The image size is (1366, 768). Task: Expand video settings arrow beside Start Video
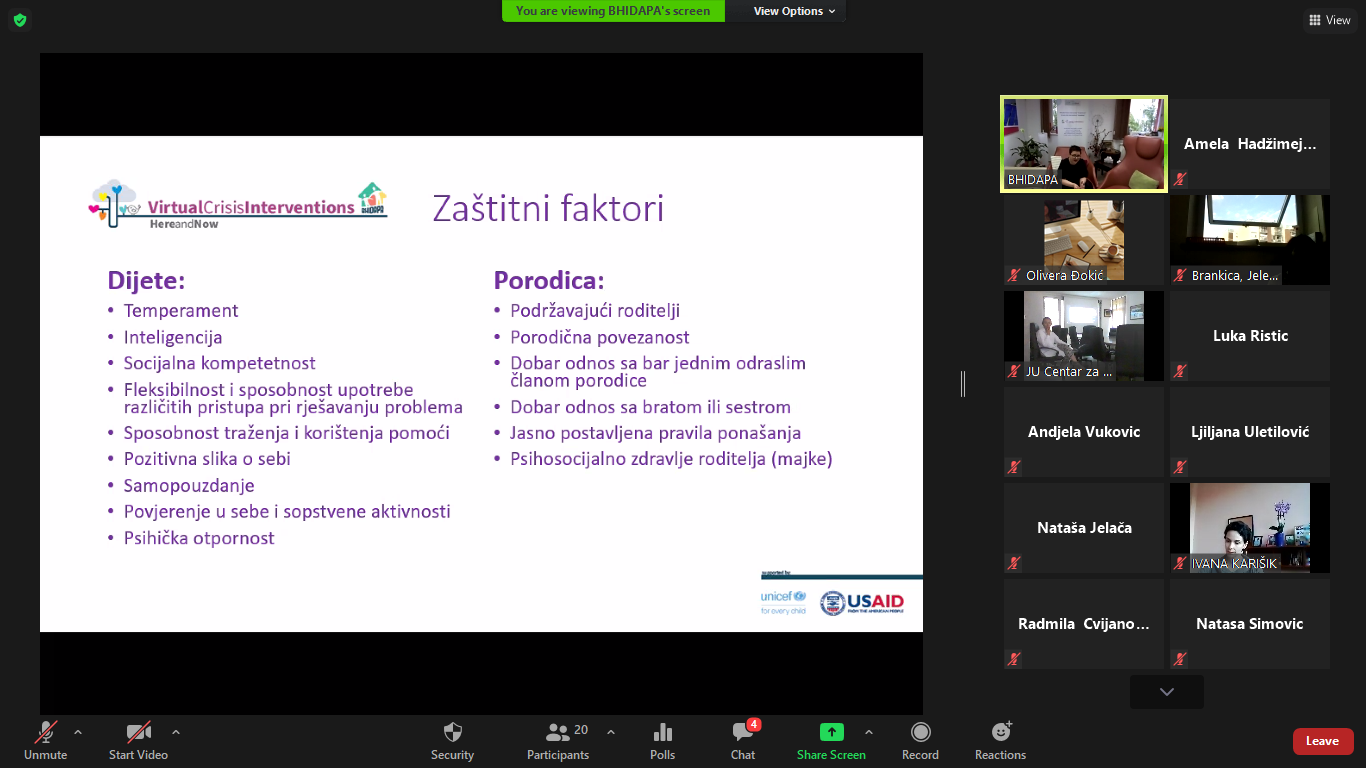176,732
